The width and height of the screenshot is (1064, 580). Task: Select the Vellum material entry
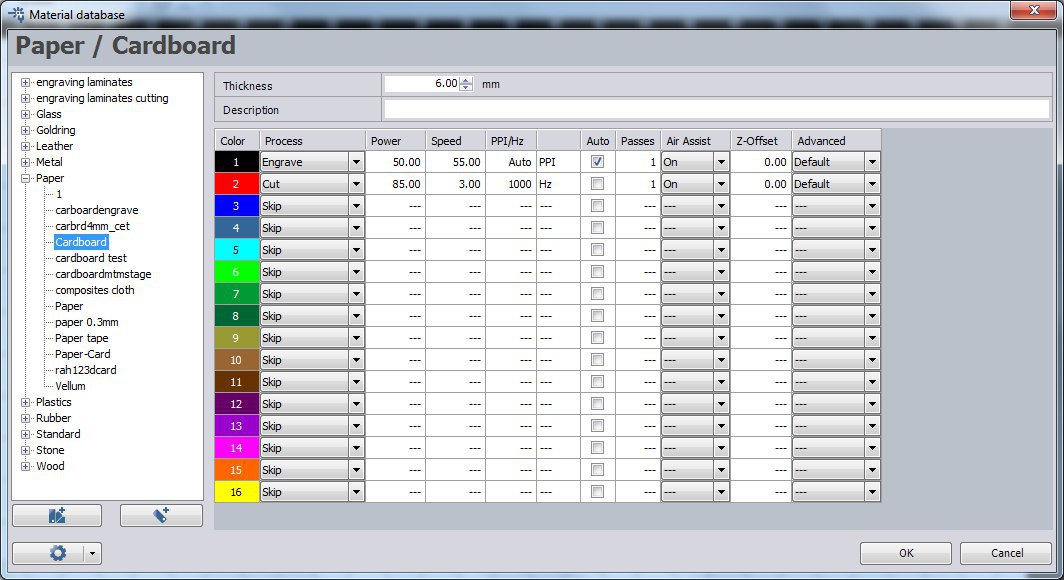pyautogui.click(x=70, y=386)
